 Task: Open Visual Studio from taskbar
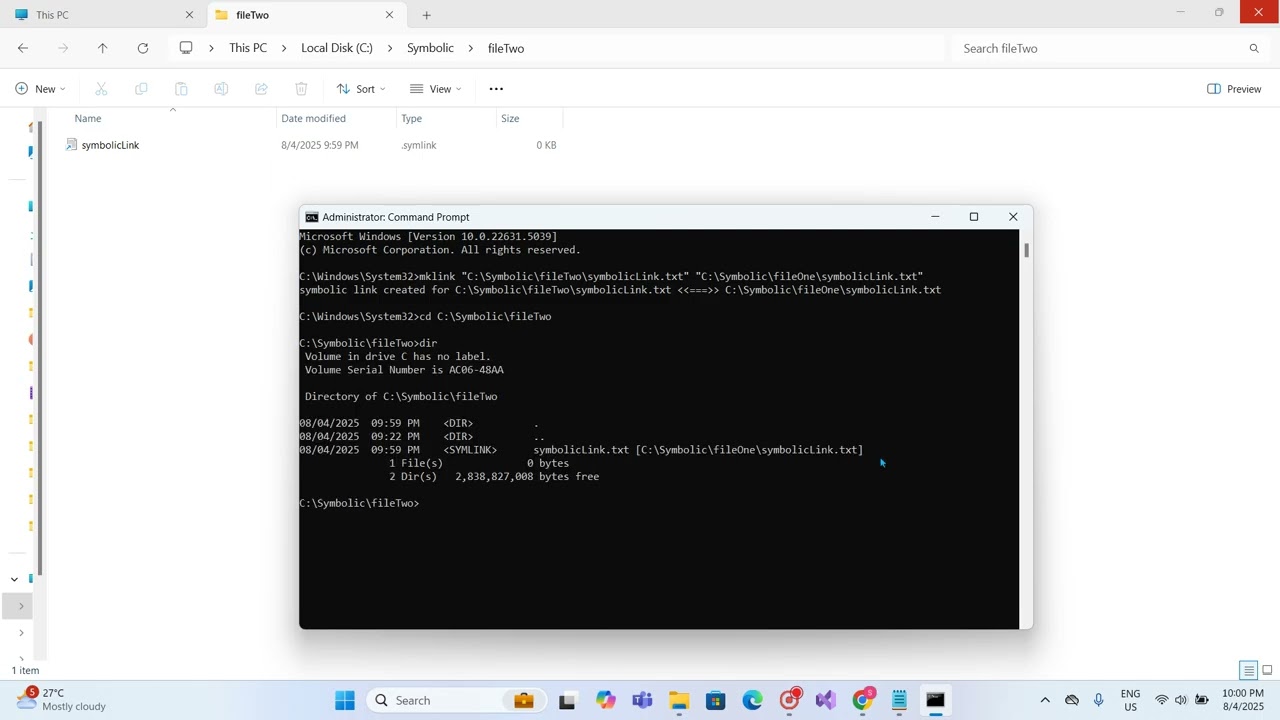coord(825,700)
